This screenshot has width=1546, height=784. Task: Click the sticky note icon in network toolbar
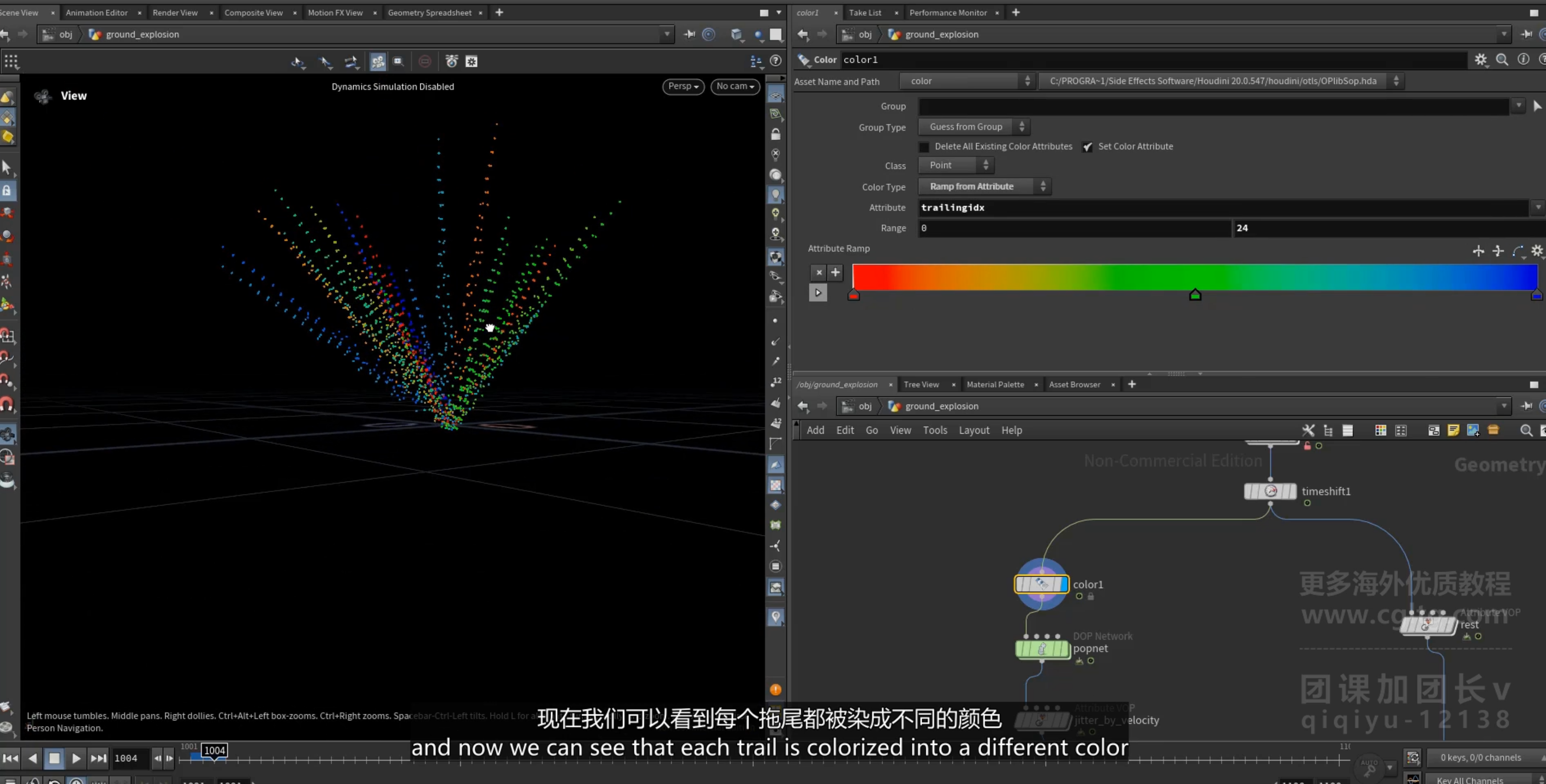click(x=1453, y=430)
